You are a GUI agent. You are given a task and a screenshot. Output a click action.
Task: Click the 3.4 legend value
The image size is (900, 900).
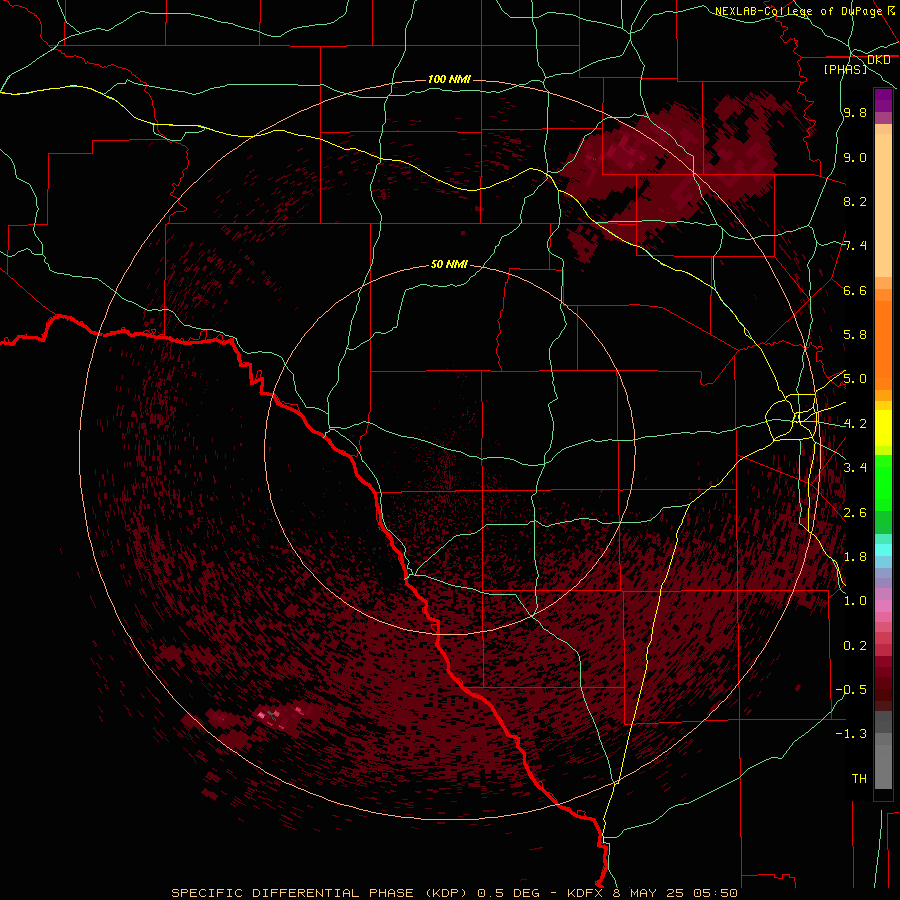(855, 468)
